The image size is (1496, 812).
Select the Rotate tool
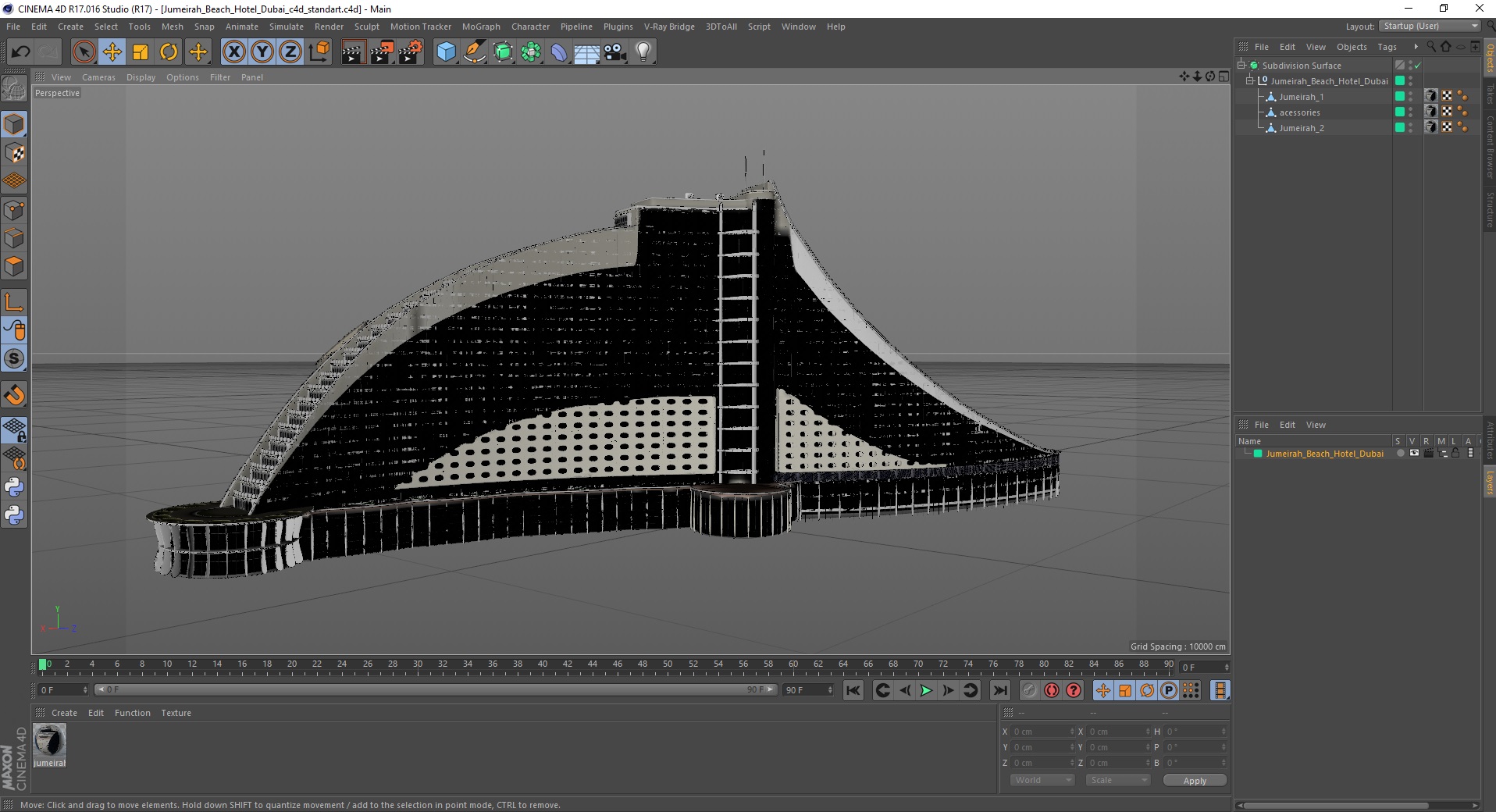[169, 52]
